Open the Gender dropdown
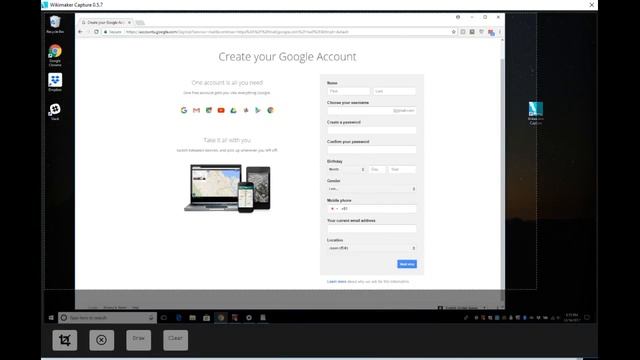Viewport: 640px width, 360px height. [x=372, y=189]
